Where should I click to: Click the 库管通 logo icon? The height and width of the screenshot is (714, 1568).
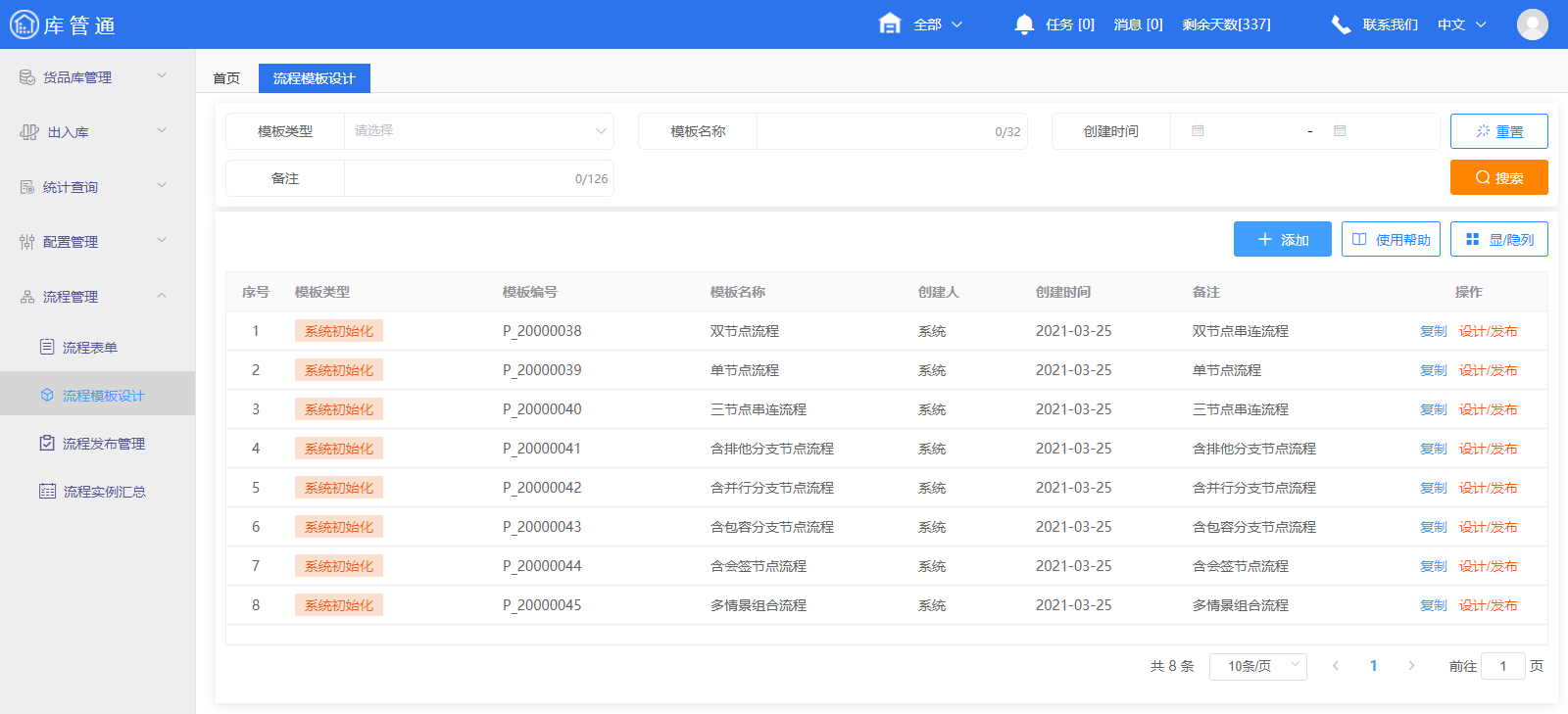24,24
